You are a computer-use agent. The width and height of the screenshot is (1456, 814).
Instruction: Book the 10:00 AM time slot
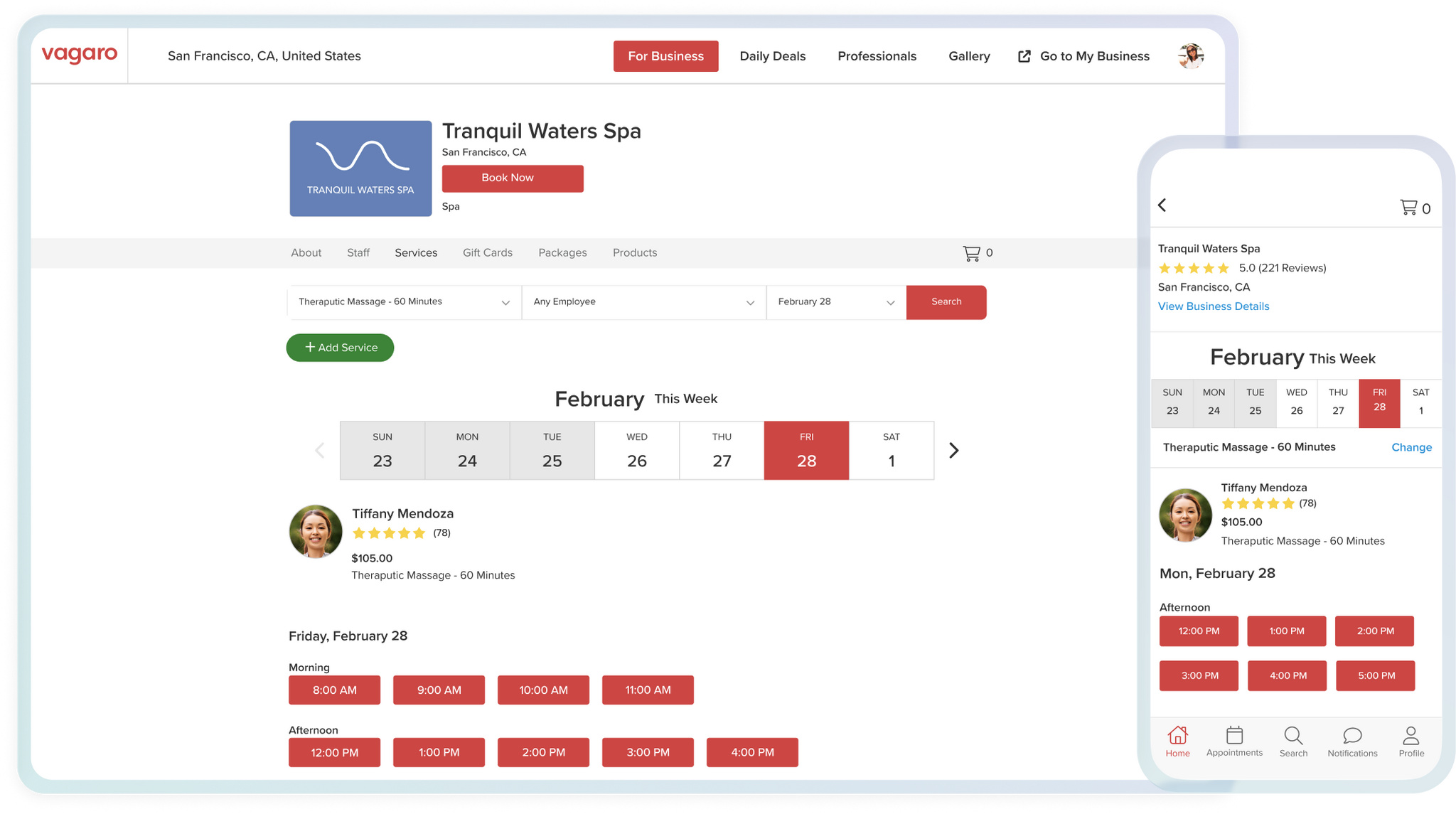point(543,690)
